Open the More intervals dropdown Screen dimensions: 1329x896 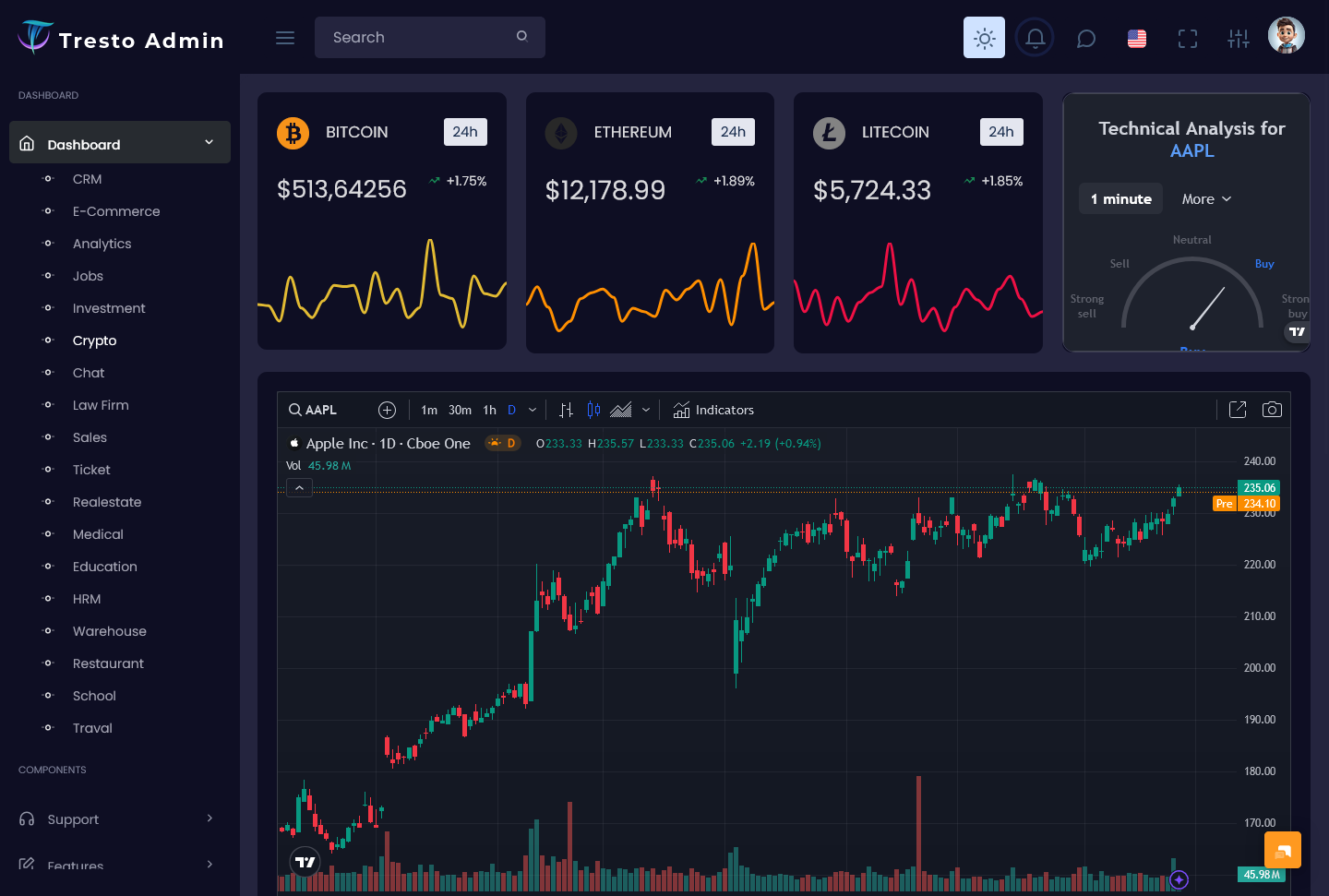coord(1206,199)
